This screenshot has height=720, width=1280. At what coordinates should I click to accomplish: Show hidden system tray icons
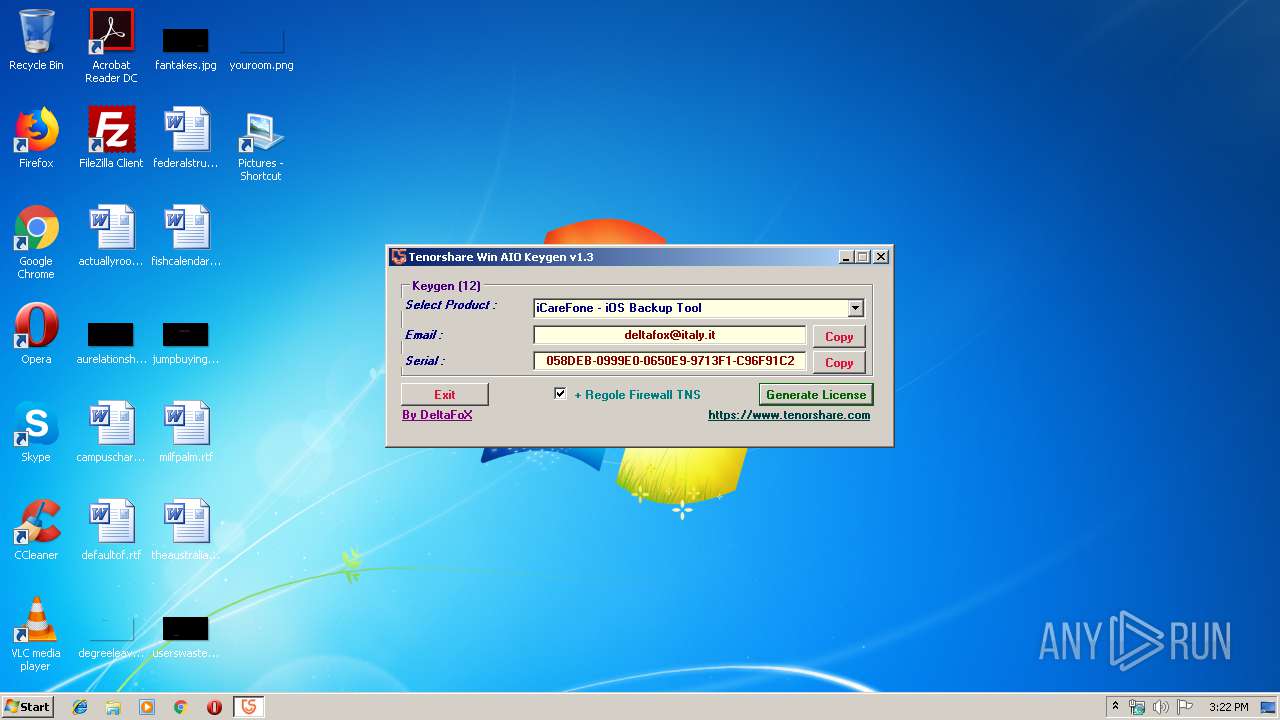pyautogui.click(x=1115, y=707)
